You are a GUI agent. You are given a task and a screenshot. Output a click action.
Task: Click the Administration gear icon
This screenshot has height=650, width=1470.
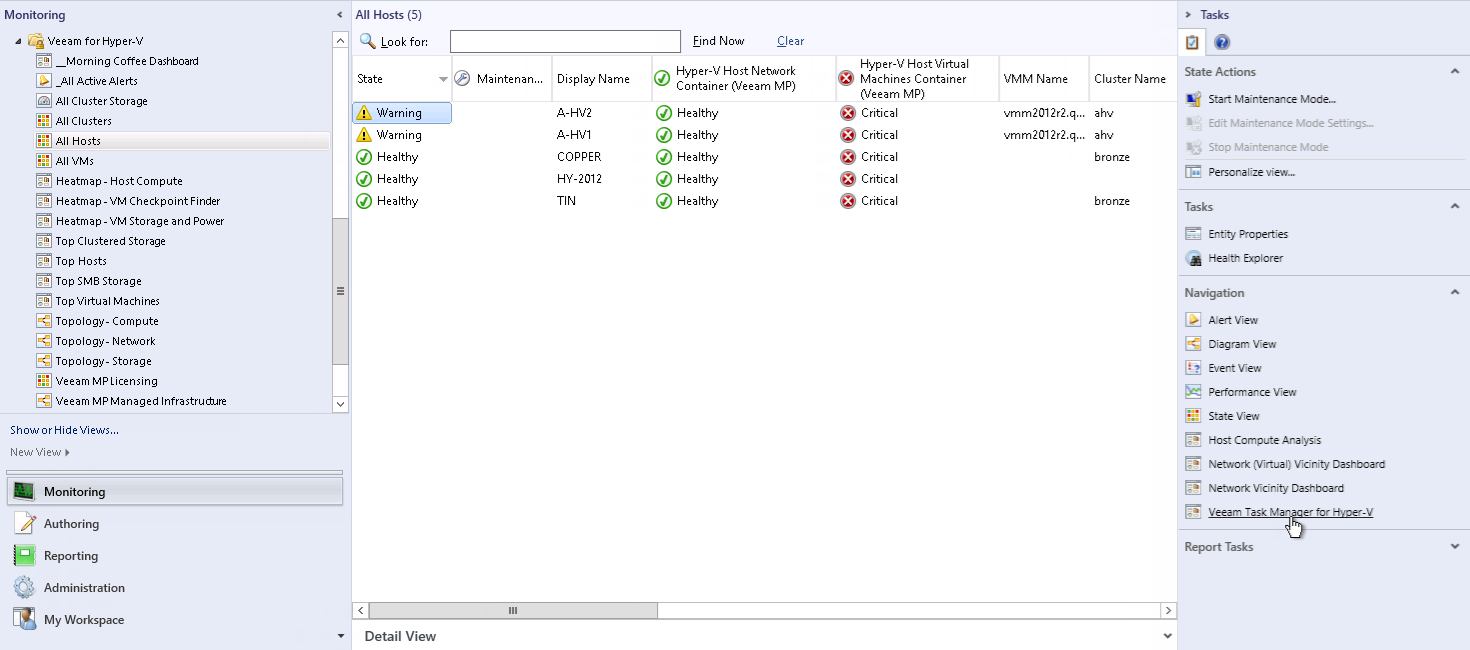pos(25,588)
